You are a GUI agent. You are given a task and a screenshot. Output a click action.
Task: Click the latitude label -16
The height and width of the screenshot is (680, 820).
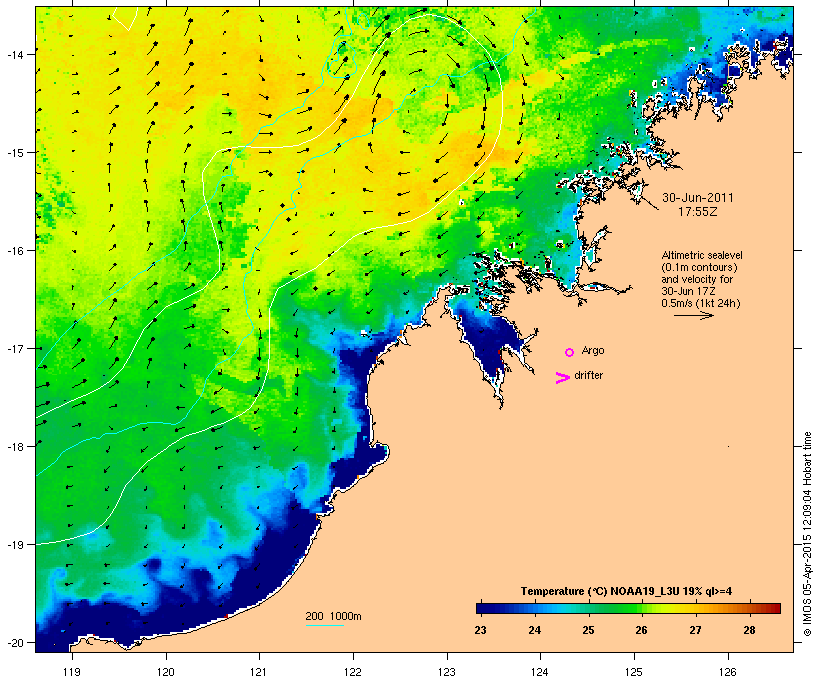[x=14, y=251]
